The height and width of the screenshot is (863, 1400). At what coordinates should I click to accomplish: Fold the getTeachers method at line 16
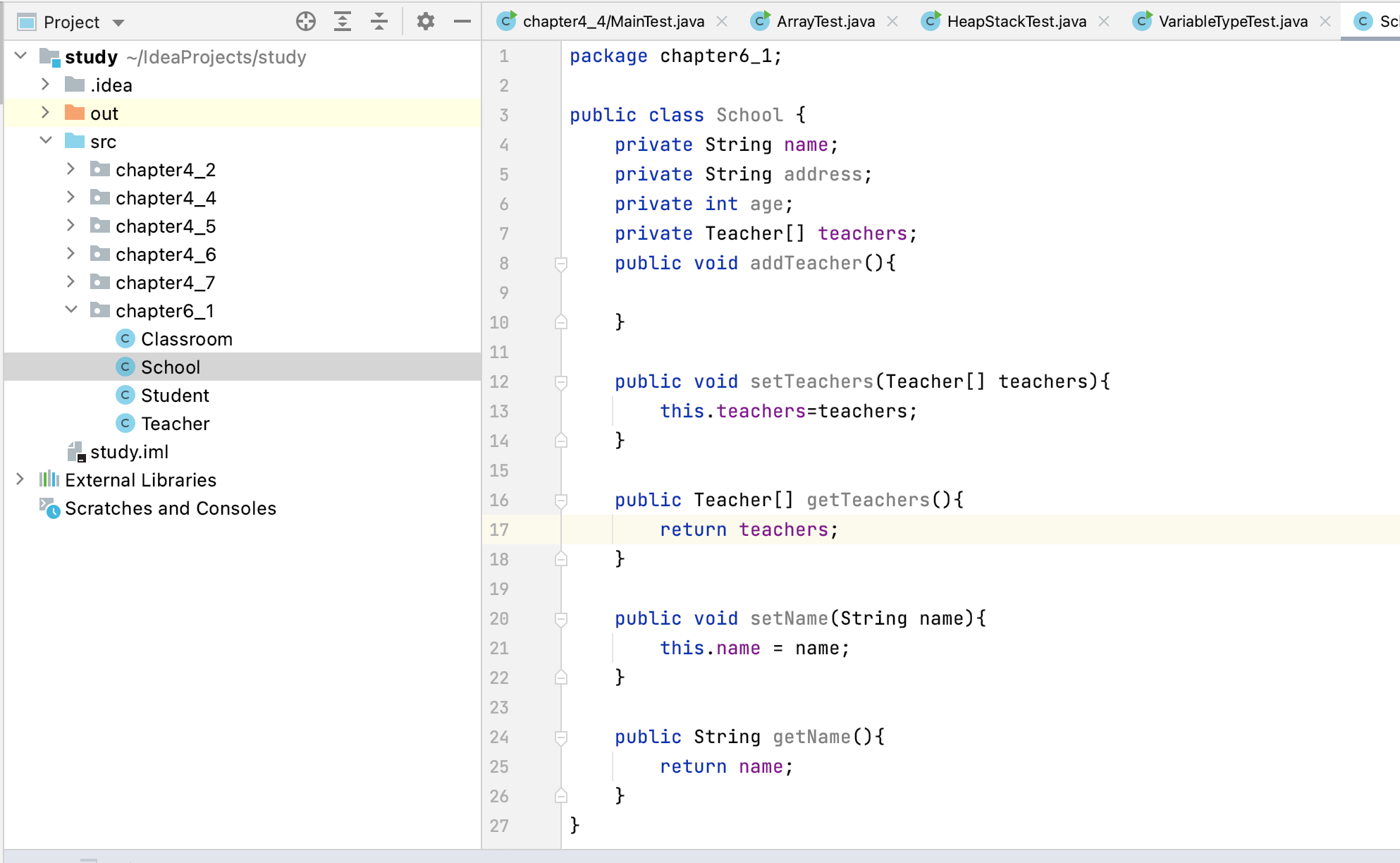(x=561, y=501)
